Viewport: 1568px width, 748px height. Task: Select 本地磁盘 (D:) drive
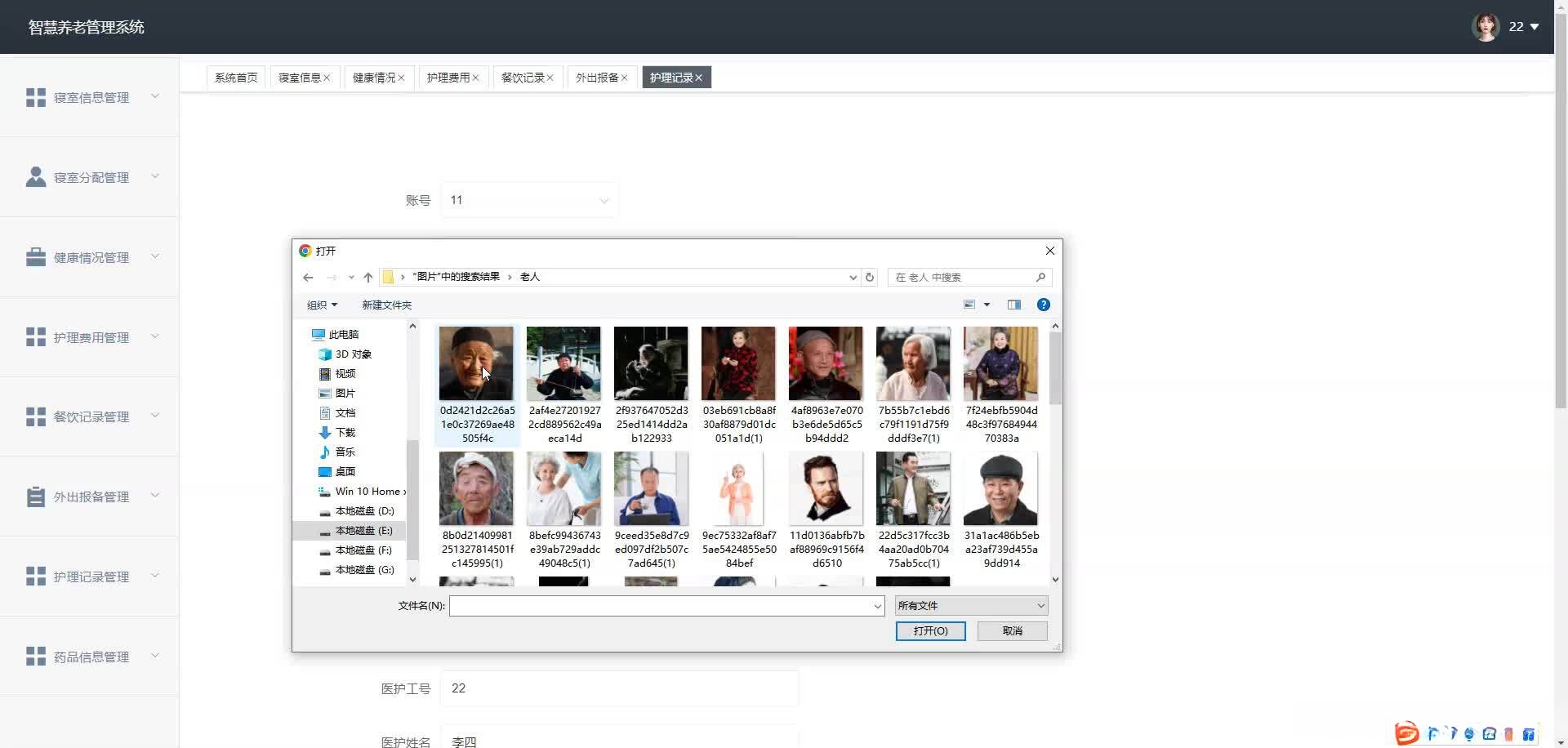click(364, 511)
